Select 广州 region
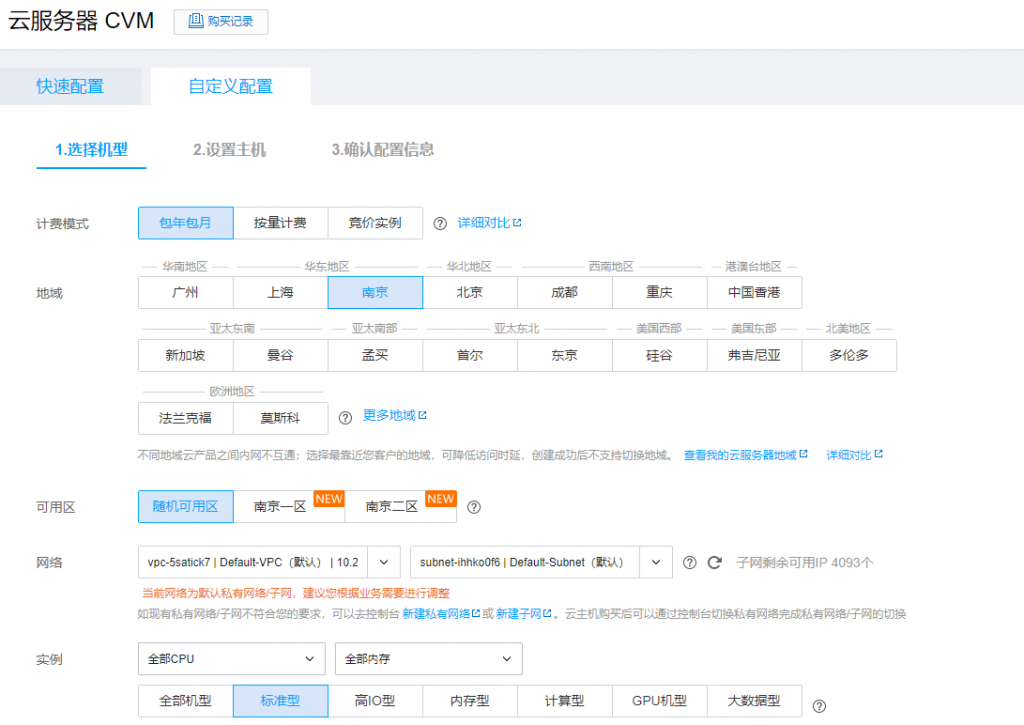Viewport: 1024px width, 725px height. [185, 293]
